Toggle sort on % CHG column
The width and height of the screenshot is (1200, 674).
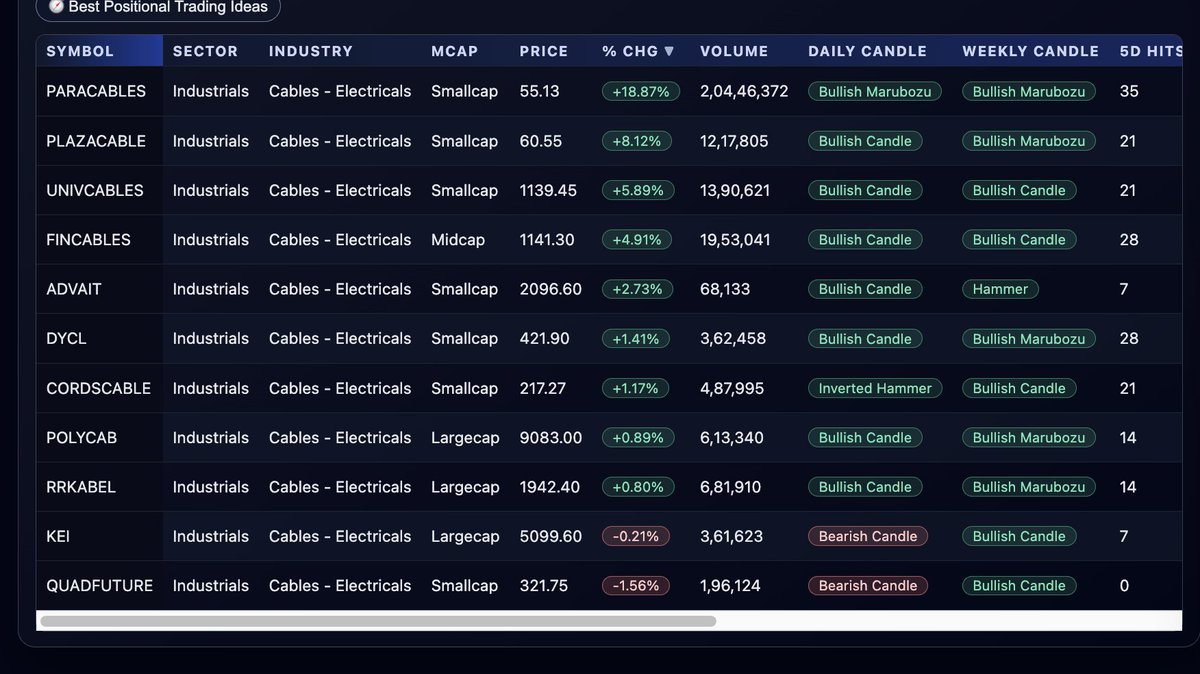click(x=638, y=51)
